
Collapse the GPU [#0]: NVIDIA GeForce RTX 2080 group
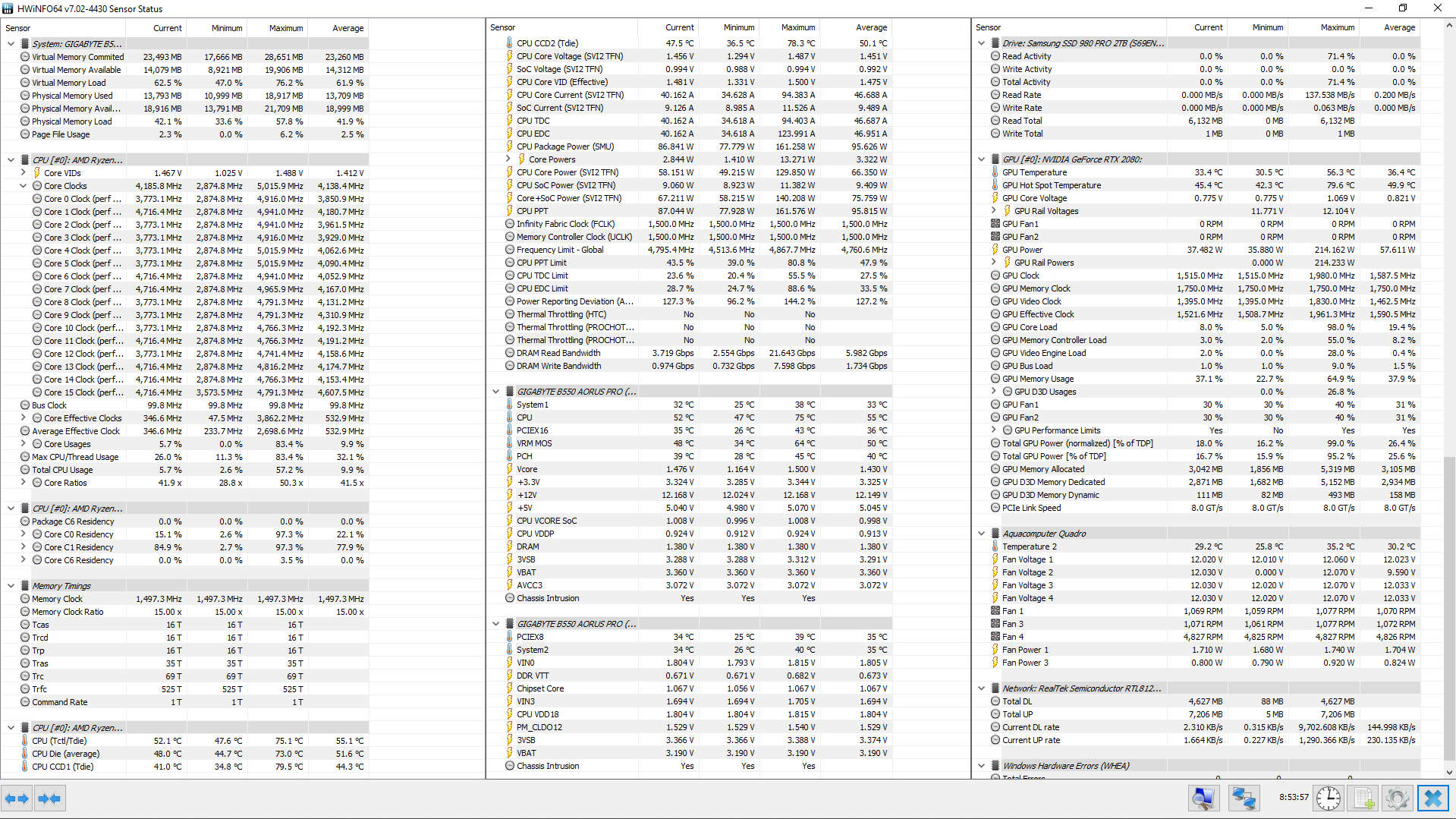(x=981, y=159)
